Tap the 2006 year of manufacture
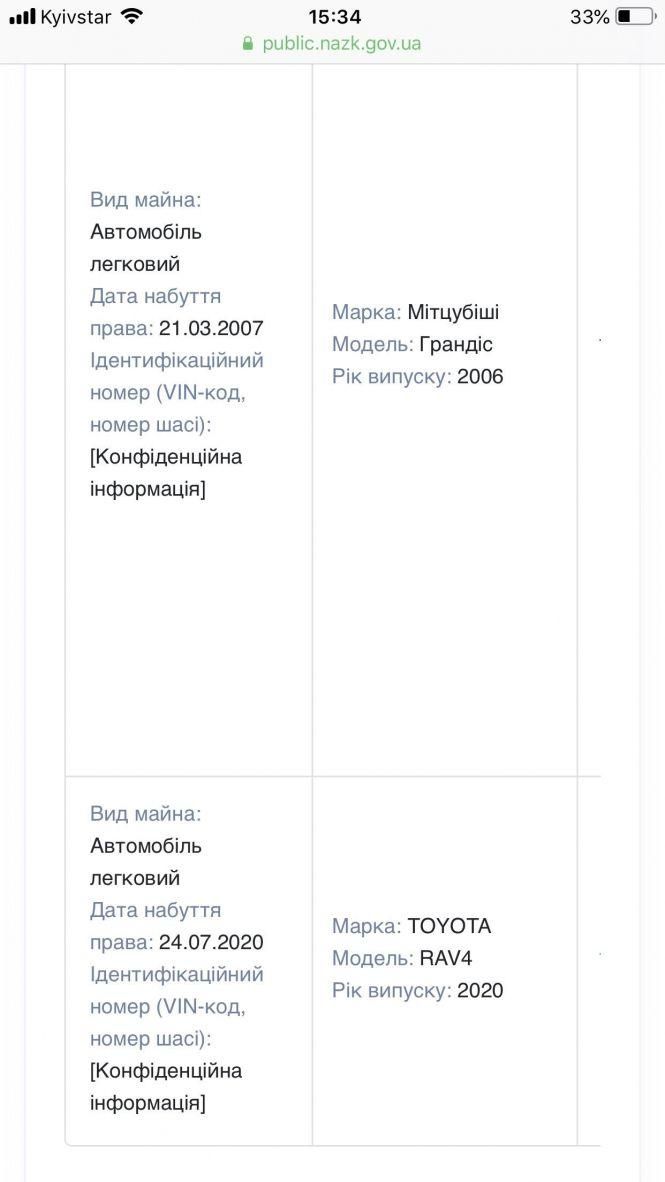The image size is (665, 1182). point(480,376)
